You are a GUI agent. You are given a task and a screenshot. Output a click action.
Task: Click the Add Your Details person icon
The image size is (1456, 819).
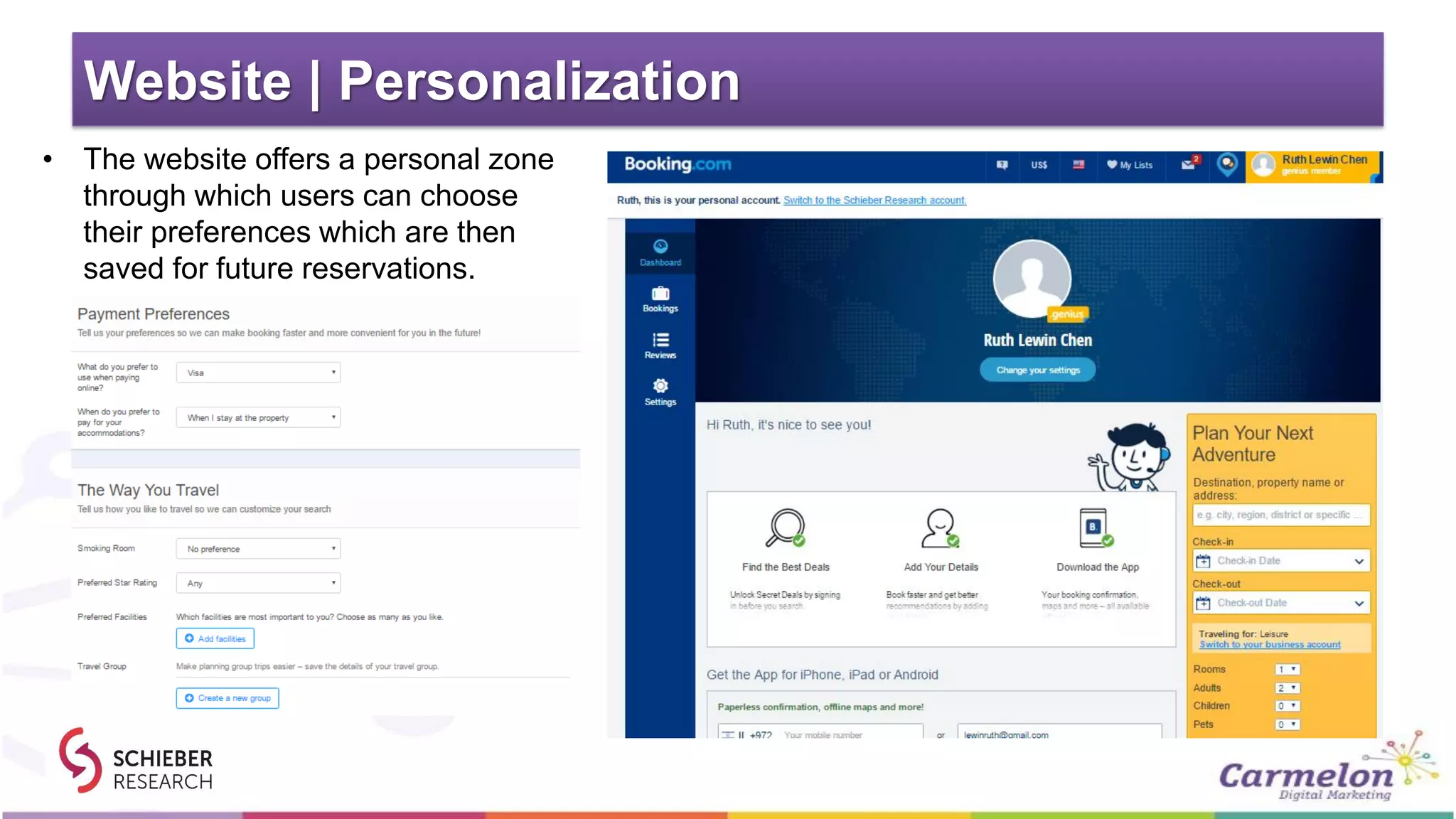tap(941, 528)
